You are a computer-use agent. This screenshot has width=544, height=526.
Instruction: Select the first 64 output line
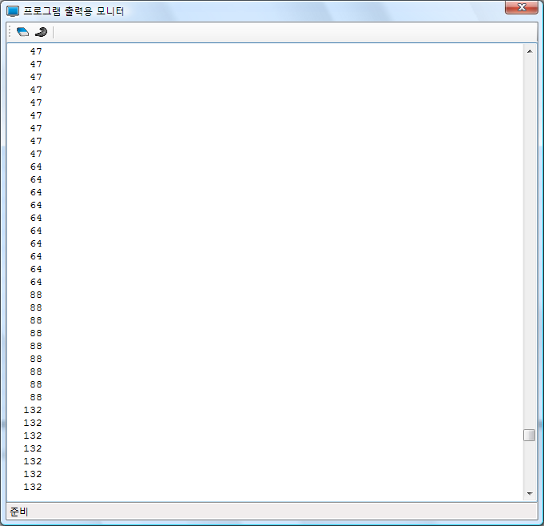point(36,167)
